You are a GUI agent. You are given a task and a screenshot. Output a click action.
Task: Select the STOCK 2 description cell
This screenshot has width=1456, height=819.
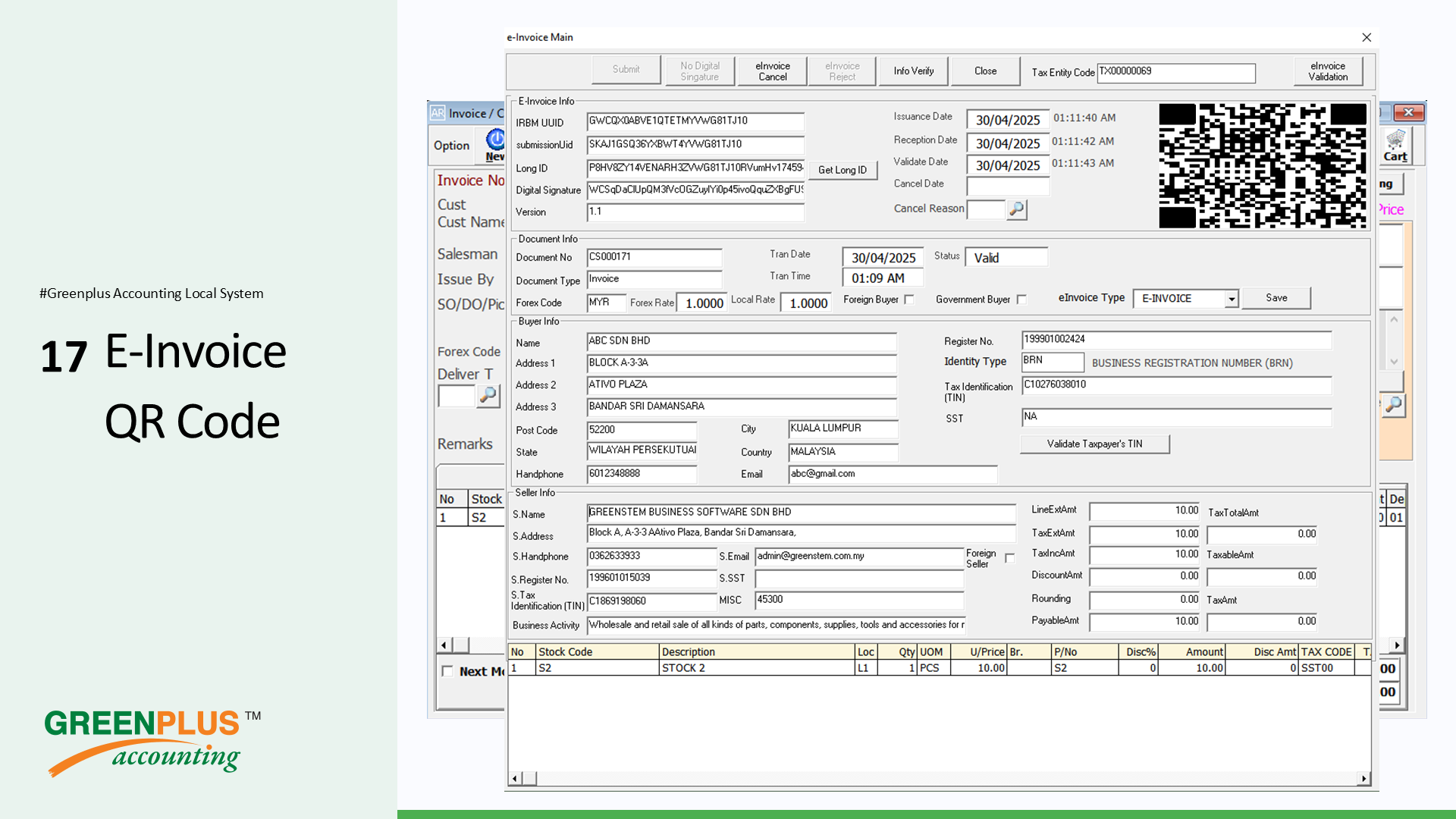(x=757, y=668)
